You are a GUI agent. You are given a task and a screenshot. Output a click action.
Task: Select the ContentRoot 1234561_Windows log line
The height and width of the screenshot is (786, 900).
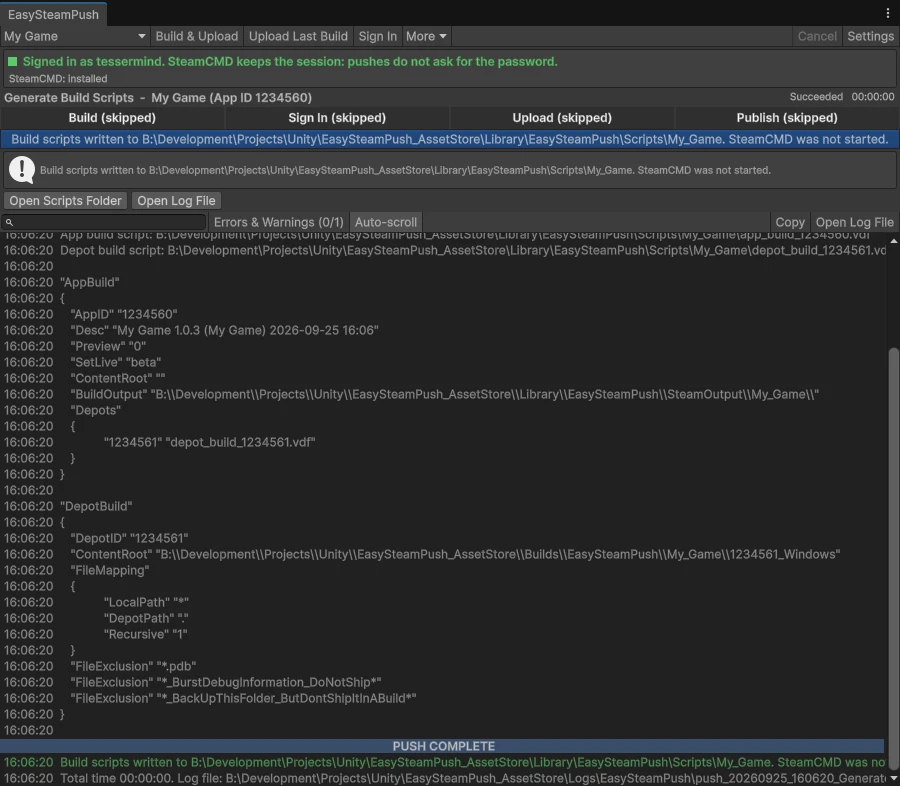(443, 555)
